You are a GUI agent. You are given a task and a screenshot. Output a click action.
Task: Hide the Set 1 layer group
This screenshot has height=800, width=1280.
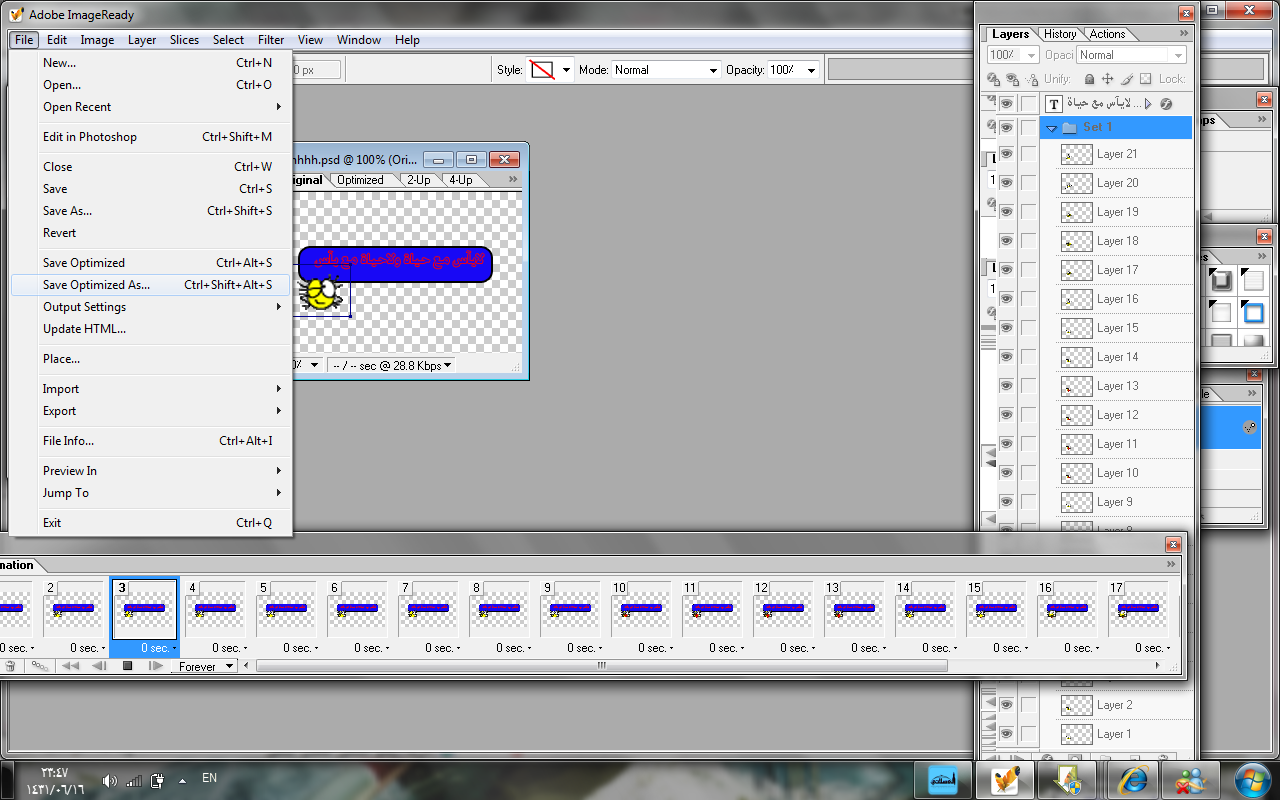pyautogui.click(x=1006, y=127)
